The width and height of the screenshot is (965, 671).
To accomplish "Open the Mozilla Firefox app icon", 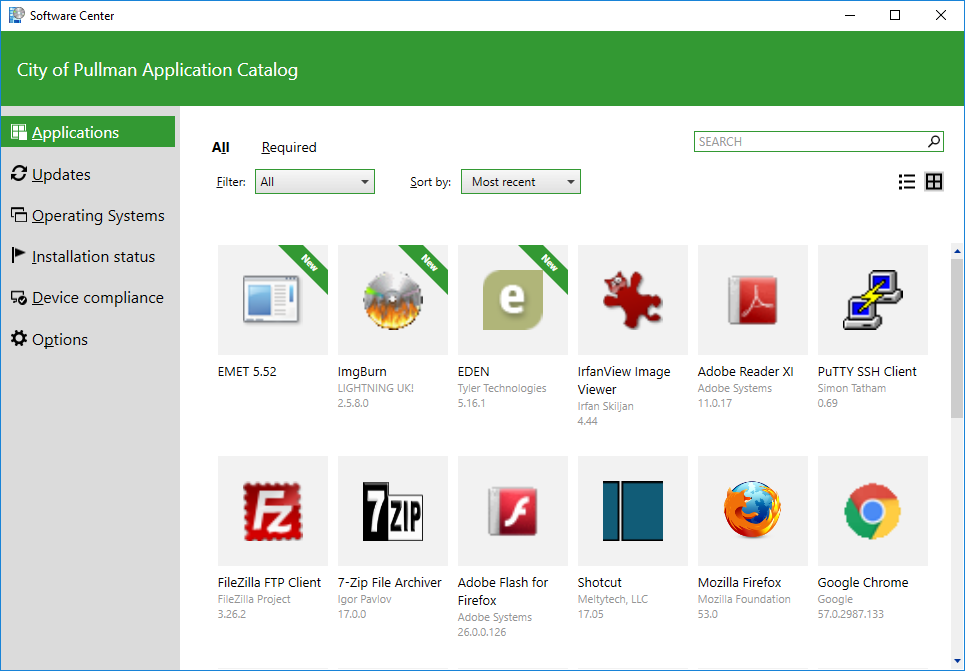I will [x=752, y=511].
